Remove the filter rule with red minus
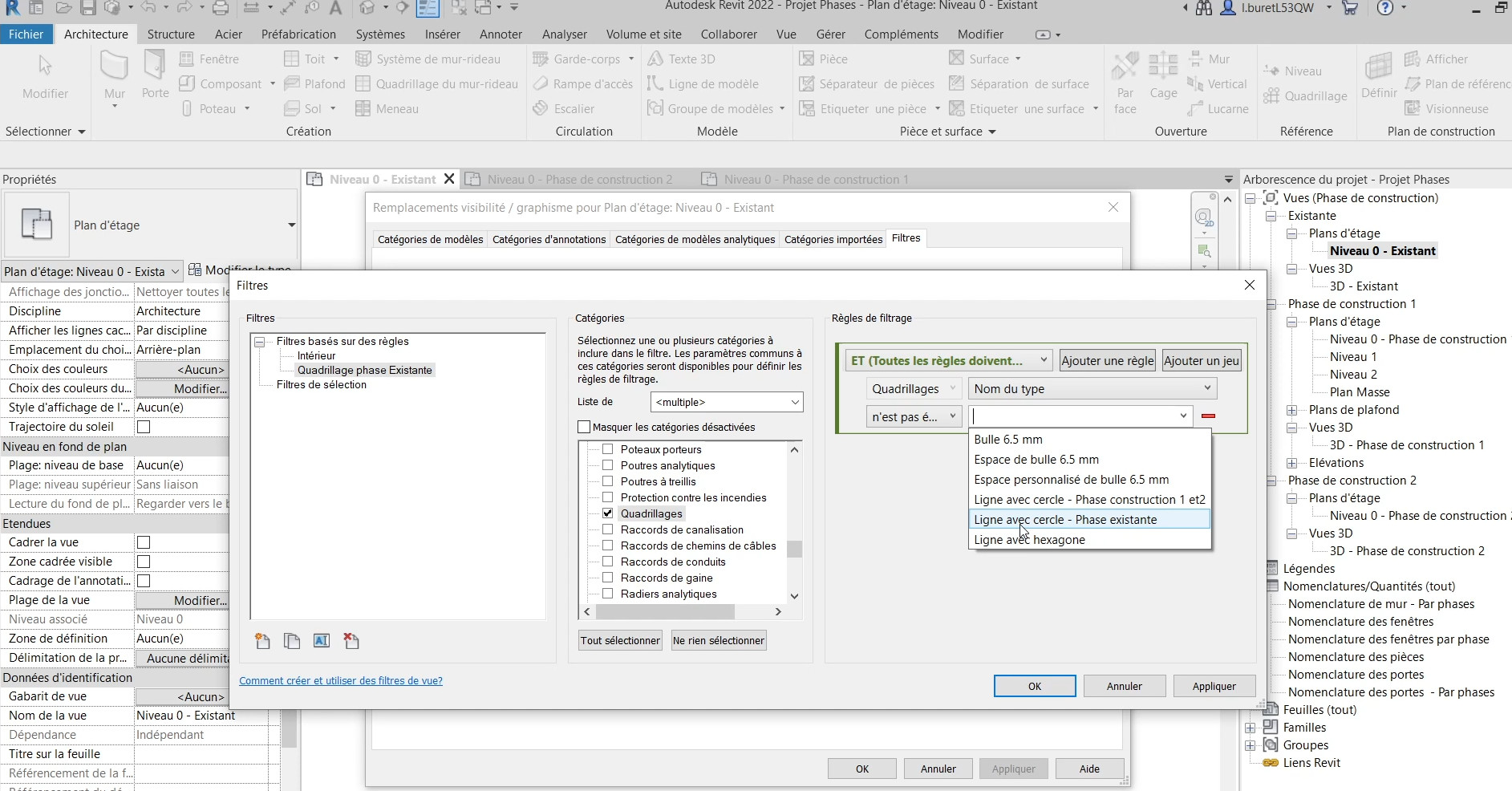Screen dimensions: 1512x791 [1208, 416]
